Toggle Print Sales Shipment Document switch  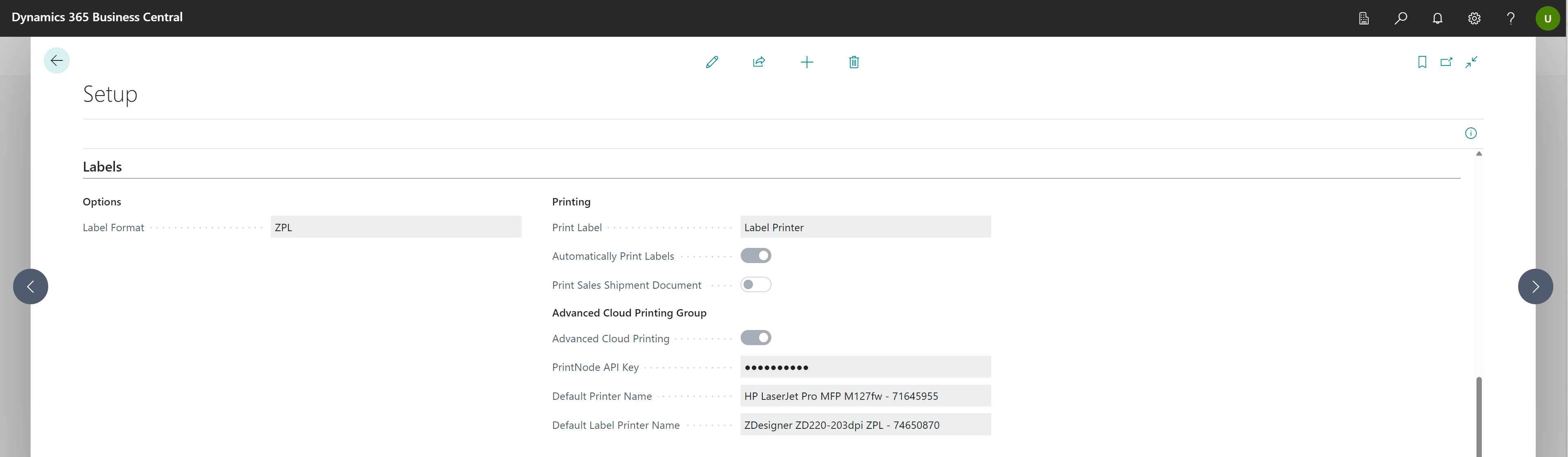coord(756,285)
